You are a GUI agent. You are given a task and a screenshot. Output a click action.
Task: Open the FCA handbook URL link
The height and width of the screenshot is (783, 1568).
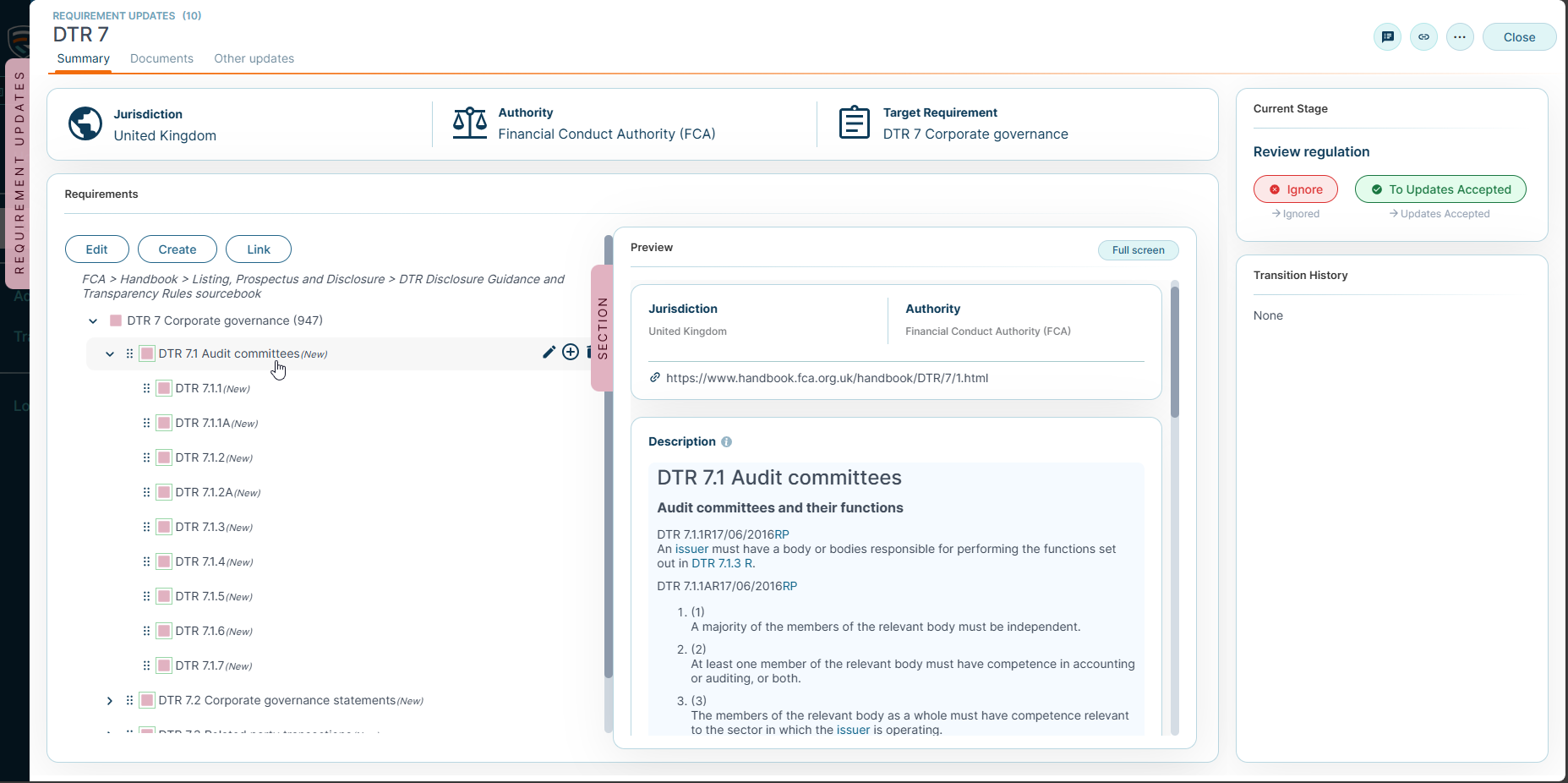(826, 378)
